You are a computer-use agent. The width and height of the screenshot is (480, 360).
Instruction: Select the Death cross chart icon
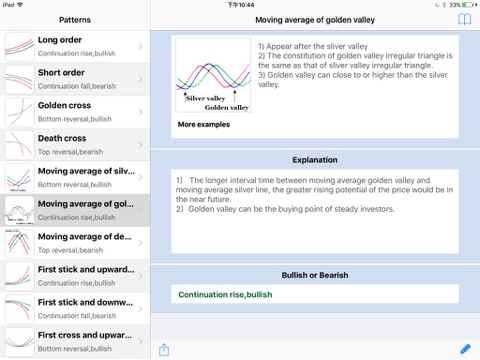pyautogui.click(x=20, y=145)
